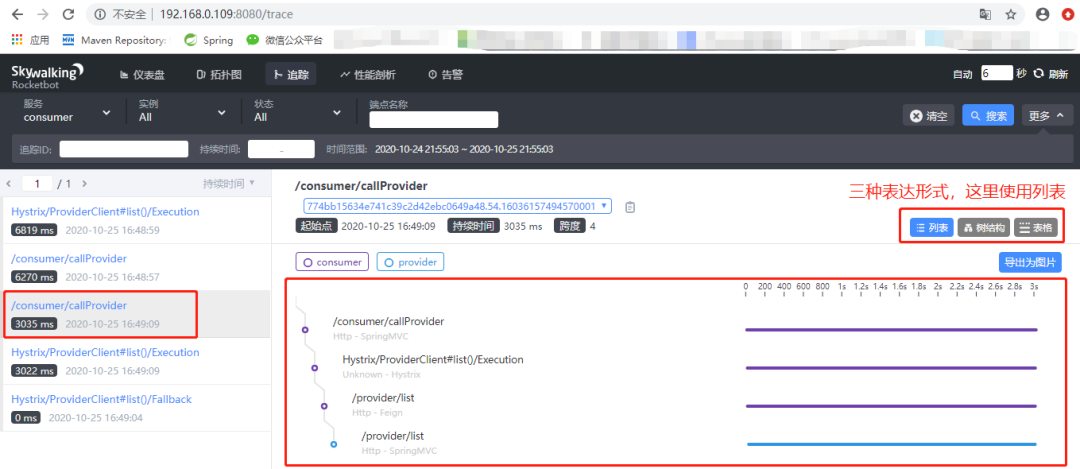Switch to the 拓扑图 topology tab
1080x469 pixels.
219,74
